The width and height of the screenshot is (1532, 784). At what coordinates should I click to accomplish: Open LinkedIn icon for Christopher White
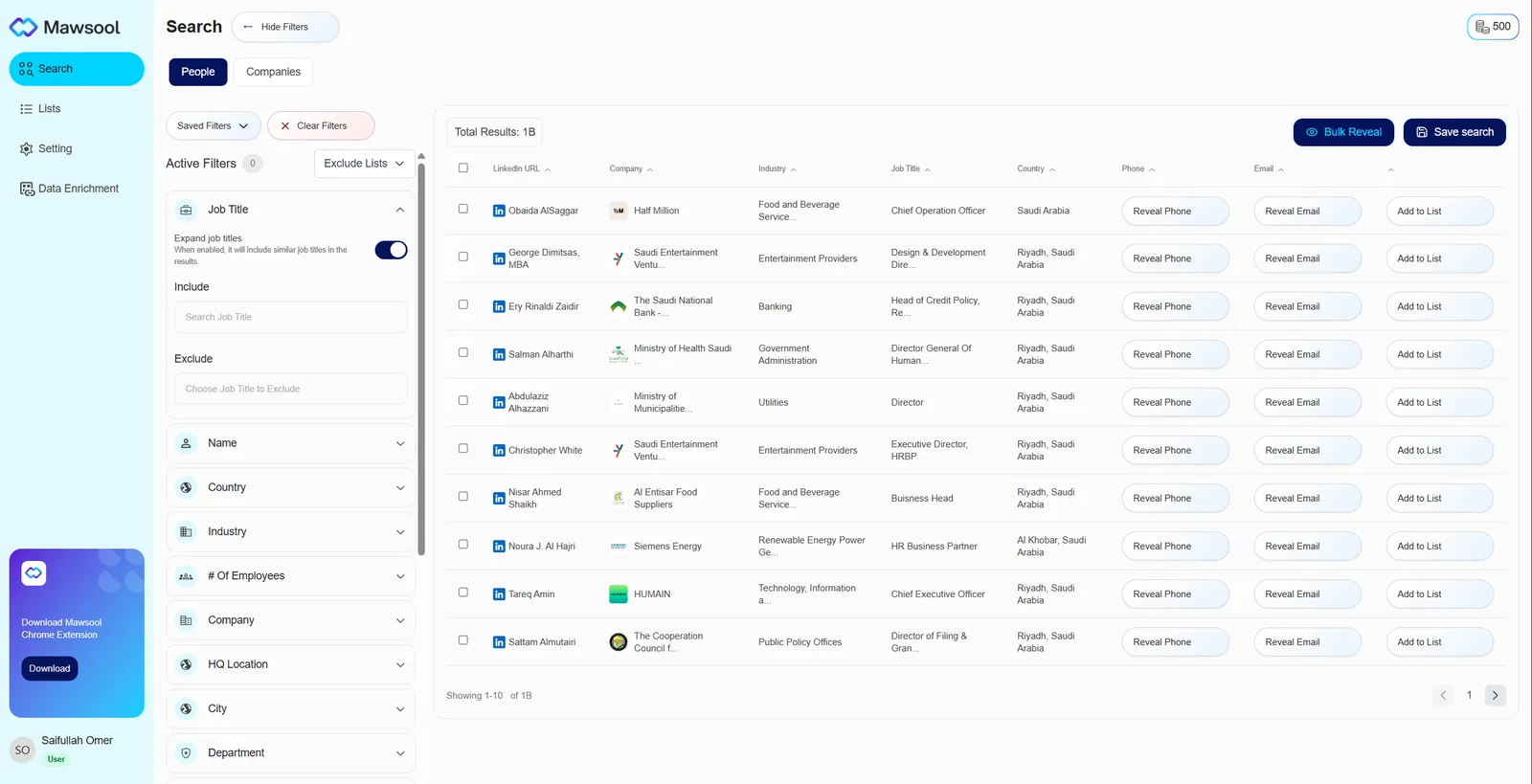click(x=499, y=451)
